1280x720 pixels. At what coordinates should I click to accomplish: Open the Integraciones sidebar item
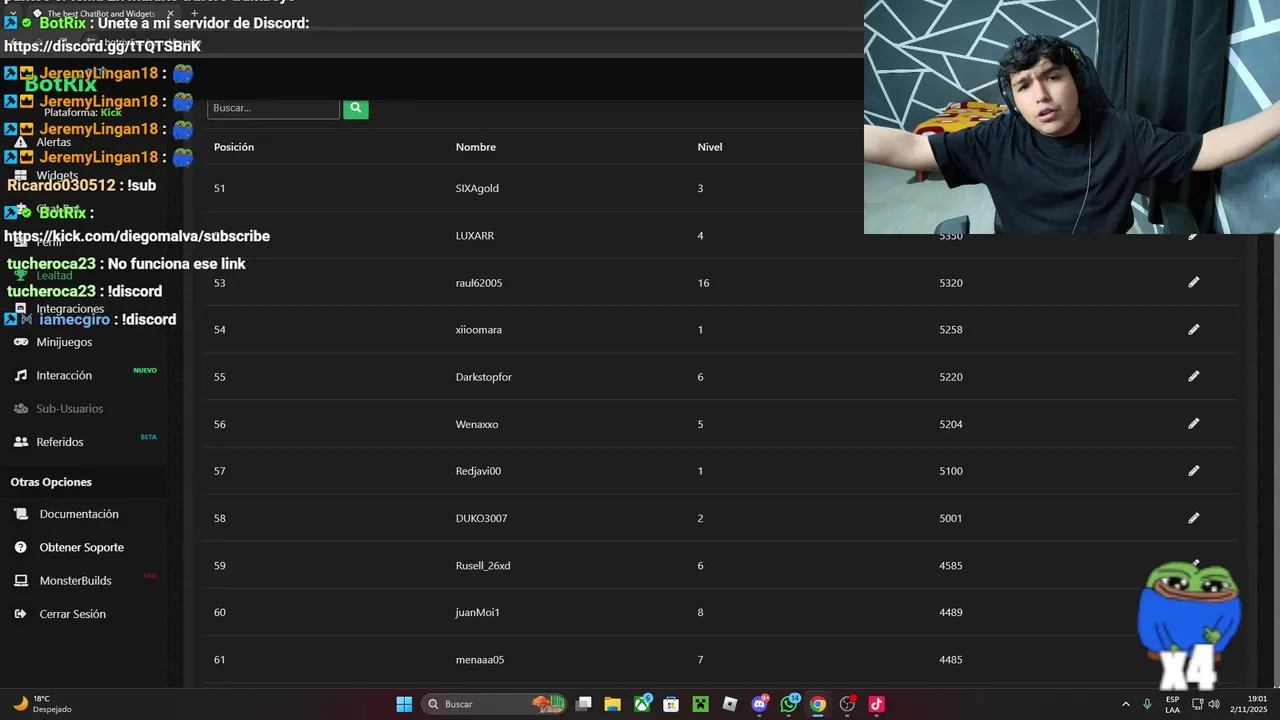(70, 309)
